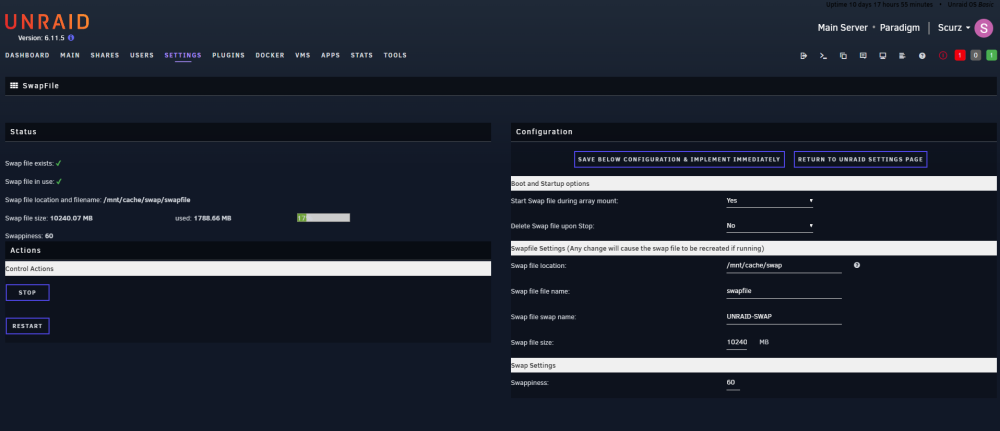This screenshot has width=1000, height=431.
Task: Click the help icon beside Swap file location
Action: [x=857, y=265]
